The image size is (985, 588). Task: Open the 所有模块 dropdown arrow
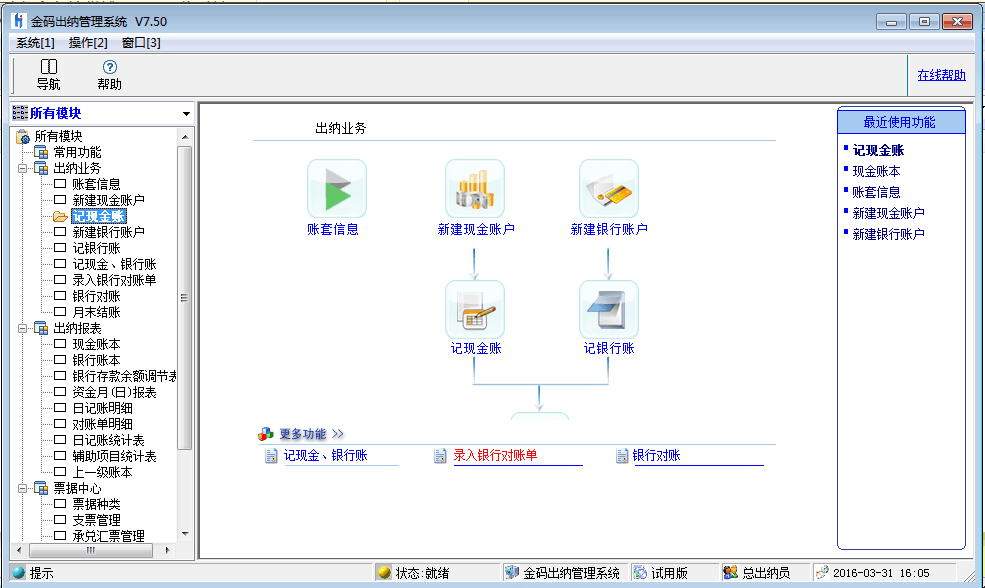[186, 114]
